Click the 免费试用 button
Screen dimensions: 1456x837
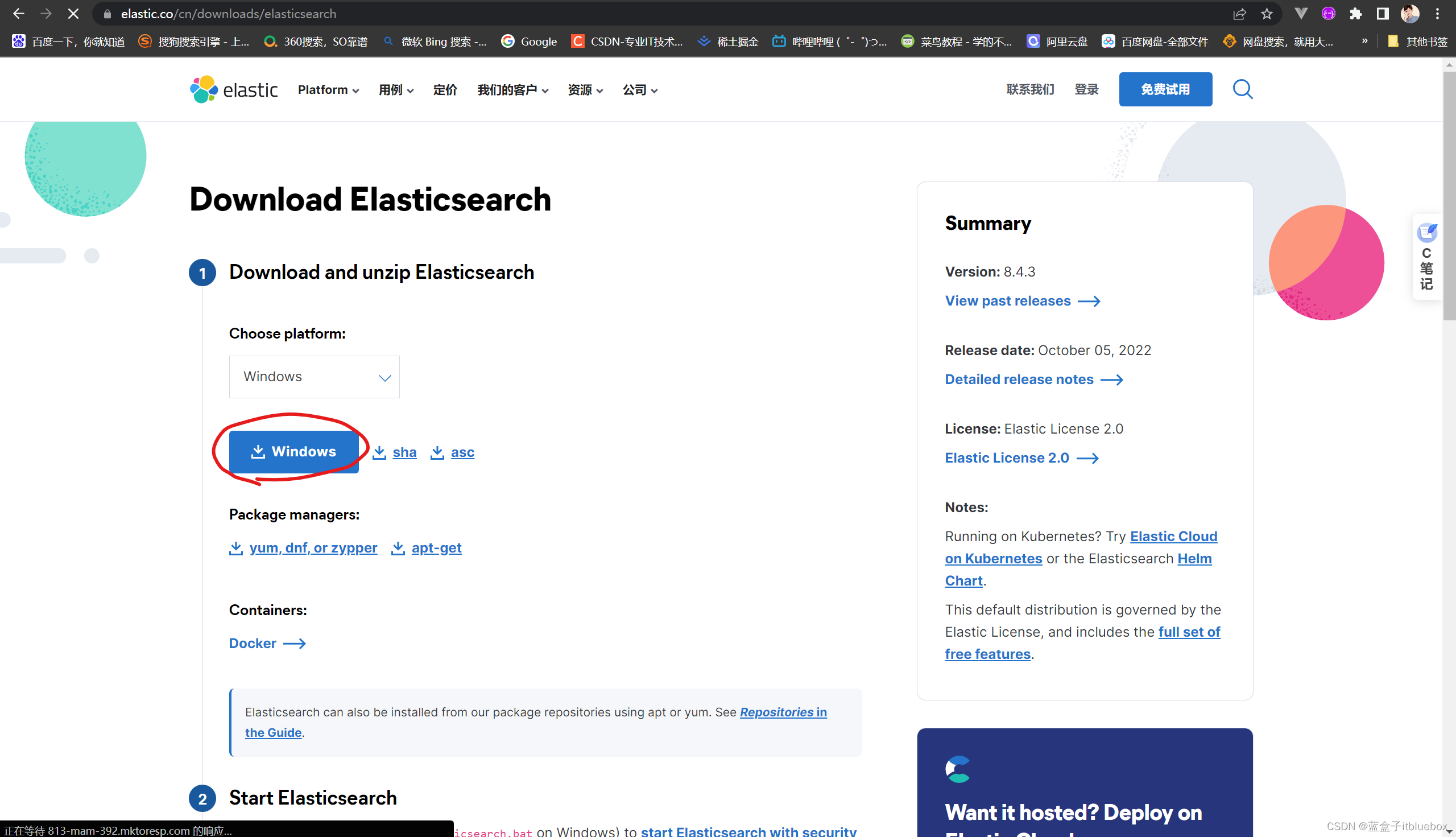[x=1164, y=89]
